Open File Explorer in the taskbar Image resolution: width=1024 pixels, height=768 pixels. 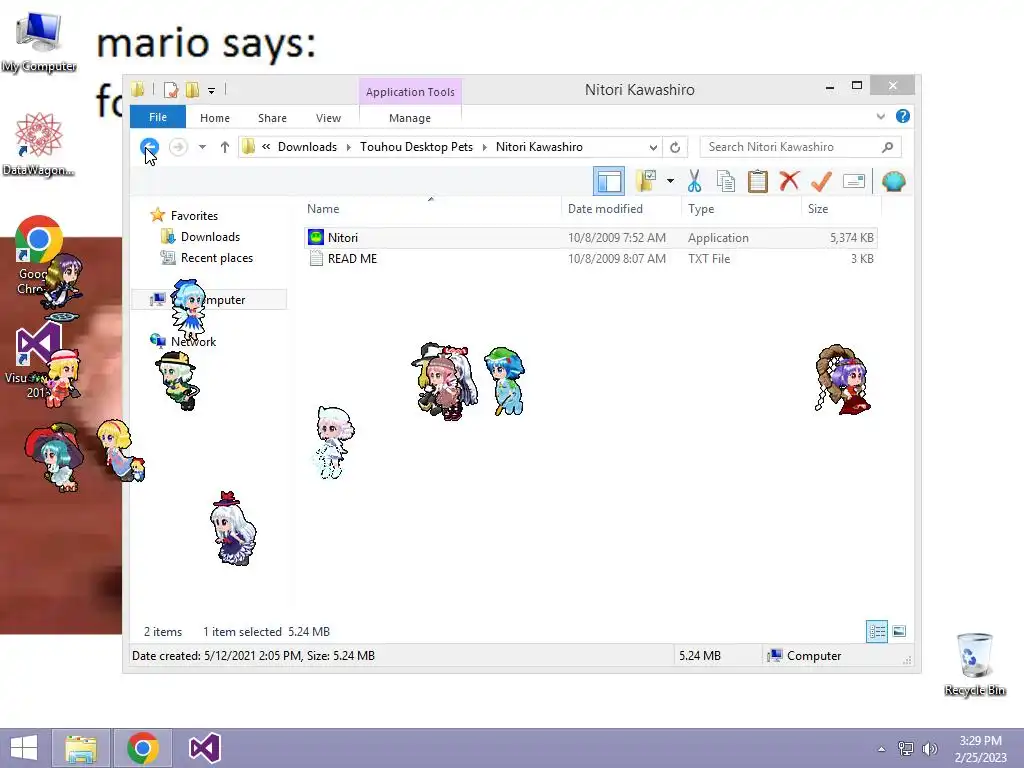(x=81, y=748)
